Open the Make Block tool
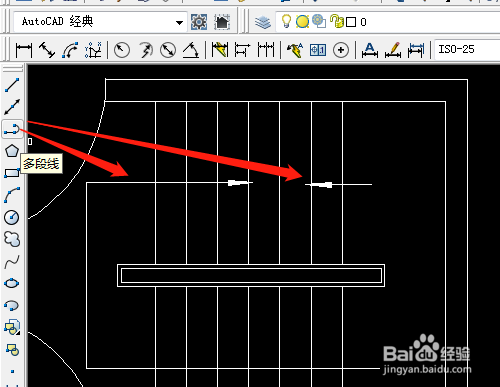Screen dimensions: 500x387 point(12,350)
